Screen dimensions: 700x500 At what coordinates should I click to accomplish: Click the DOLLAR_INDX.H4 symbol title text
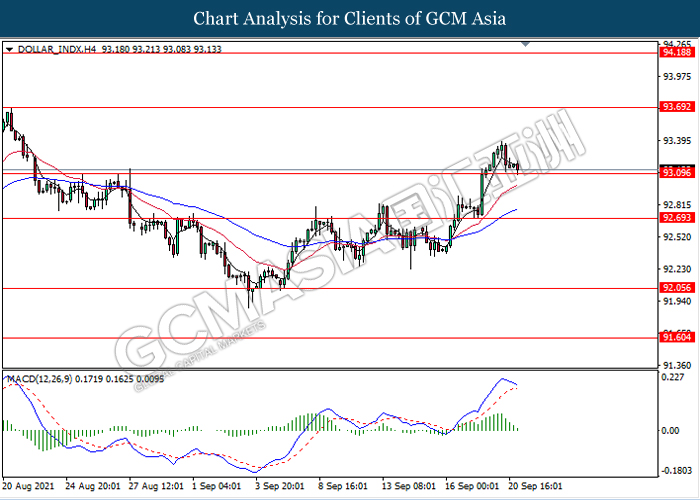pos(57,50)
